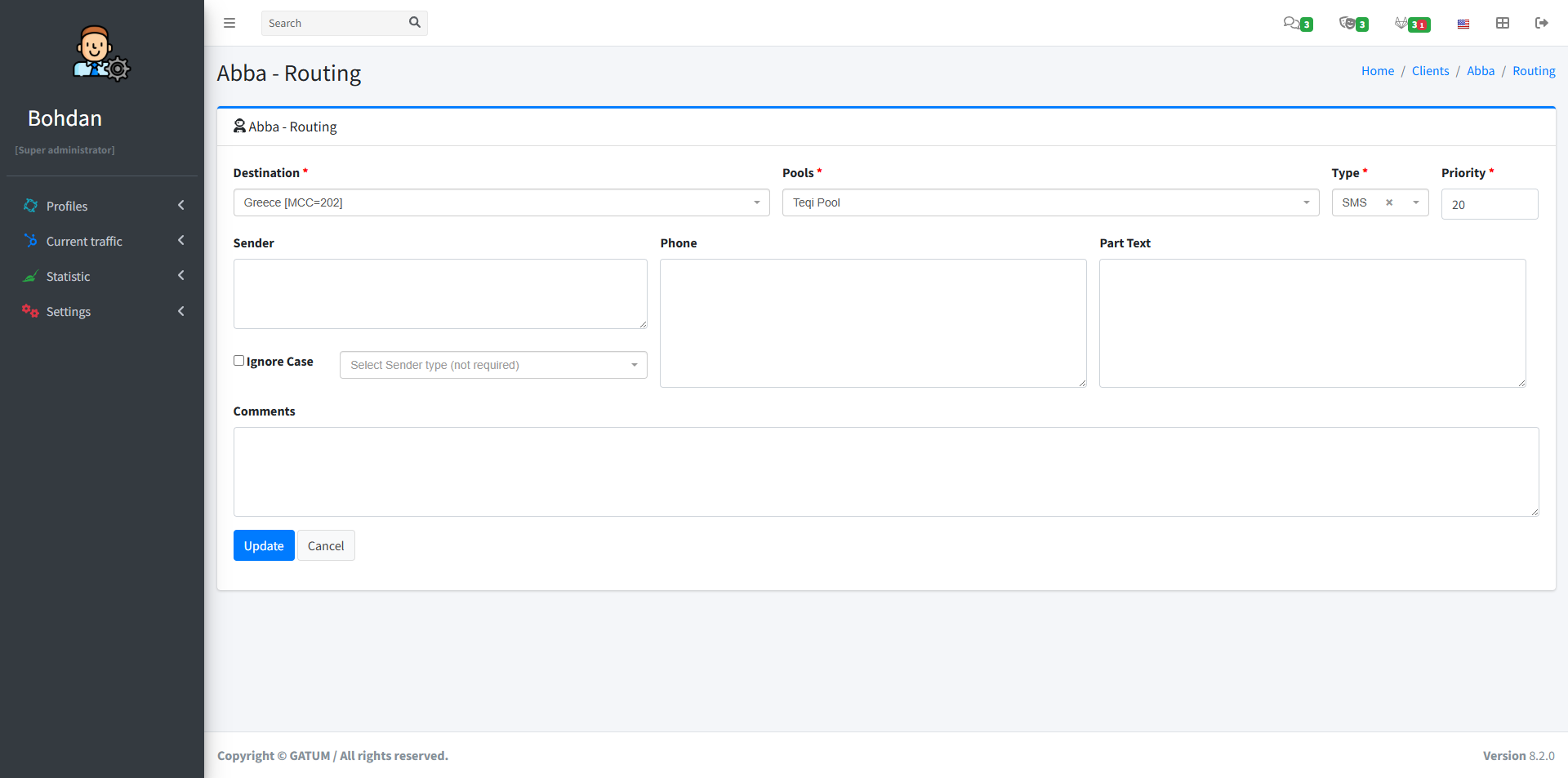
Task: Enable the Ignore Case checkbox
Action: (x=239, y=361)
